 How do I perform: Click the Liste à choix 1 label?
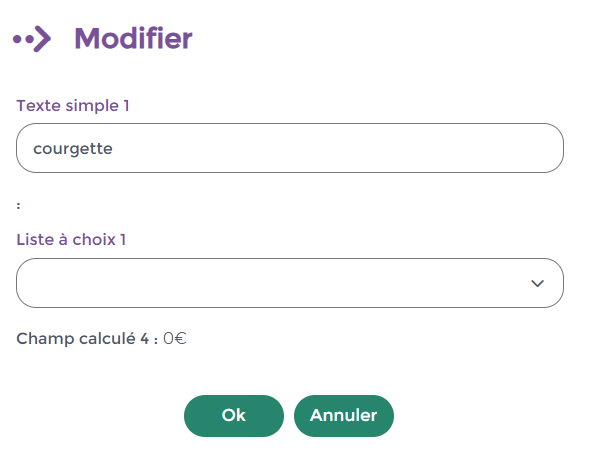point(71,240)
